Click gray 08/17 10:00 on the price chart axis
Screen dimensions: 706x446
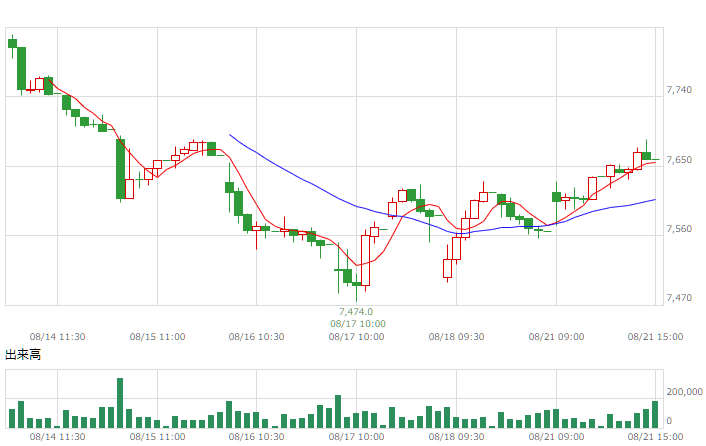pos(356,337)
